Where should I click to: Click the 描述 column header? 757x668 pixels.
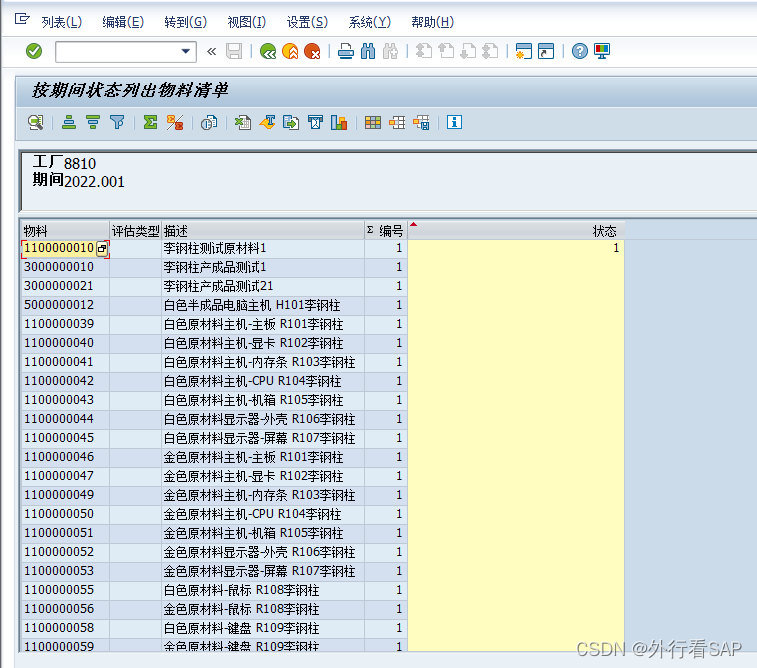(263, 231)
